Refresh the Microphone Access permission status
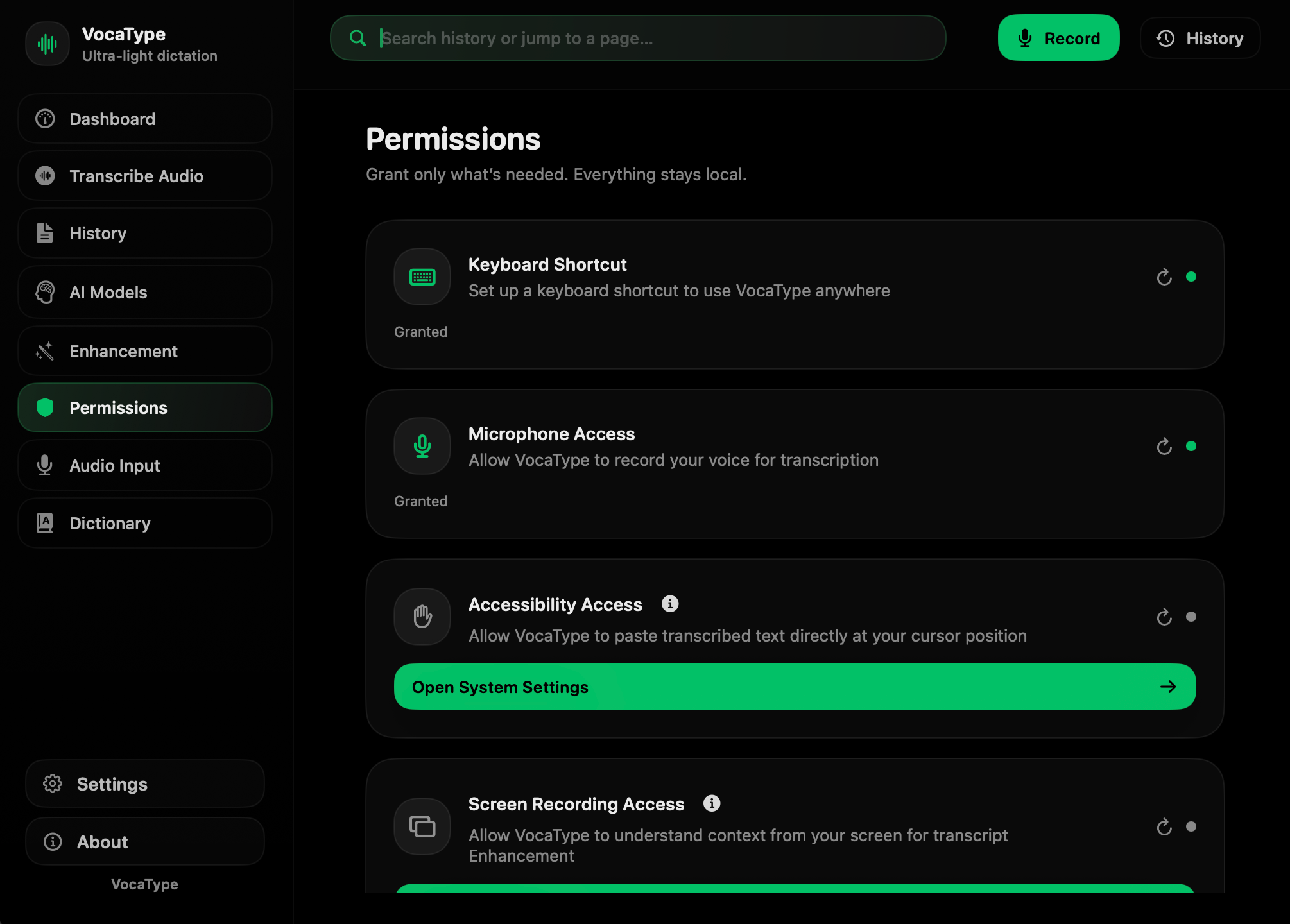 coord(1164,447)
